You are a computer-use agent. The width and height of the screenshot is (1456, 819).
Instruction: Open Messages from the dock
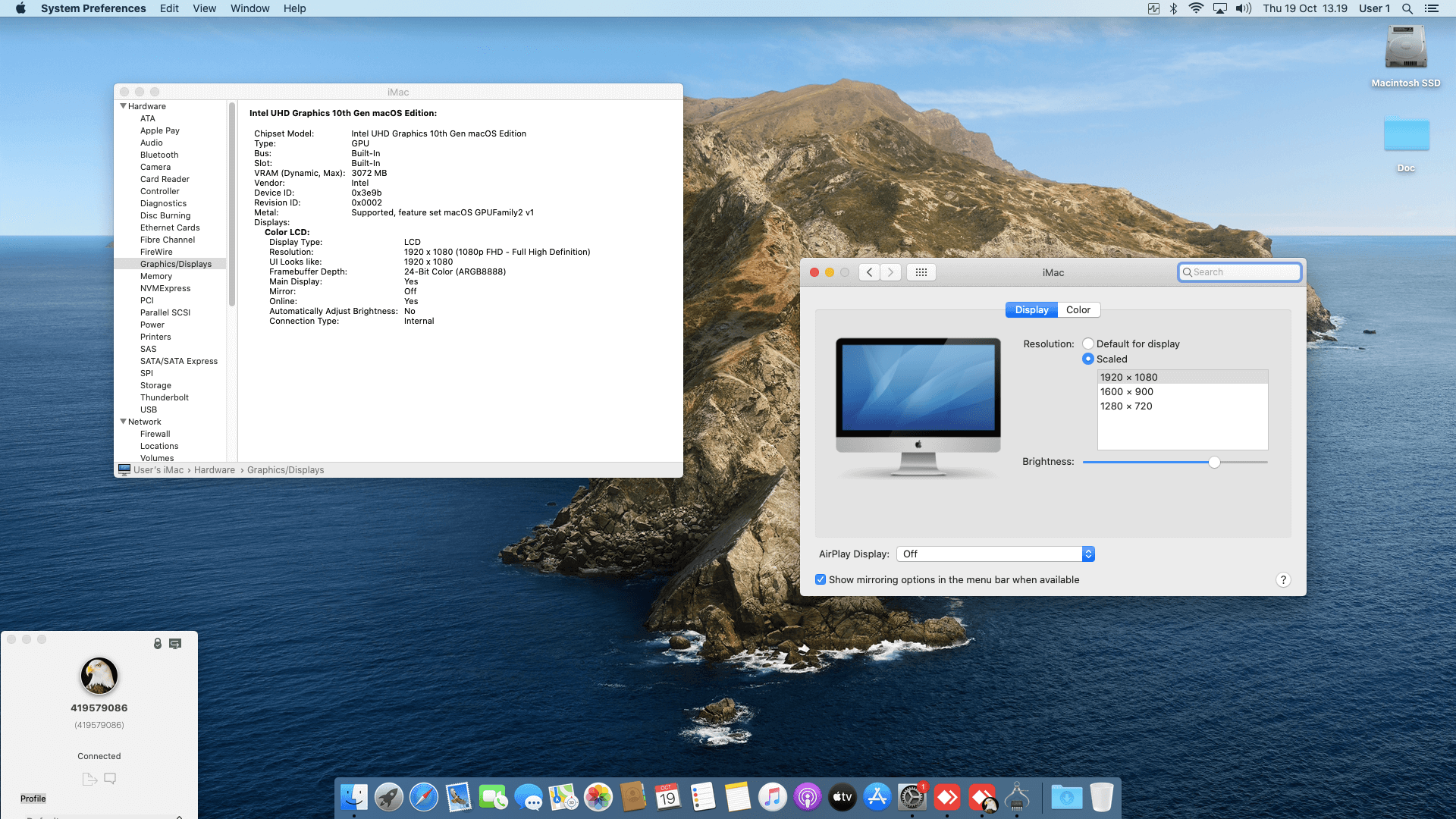pos(529,797)
